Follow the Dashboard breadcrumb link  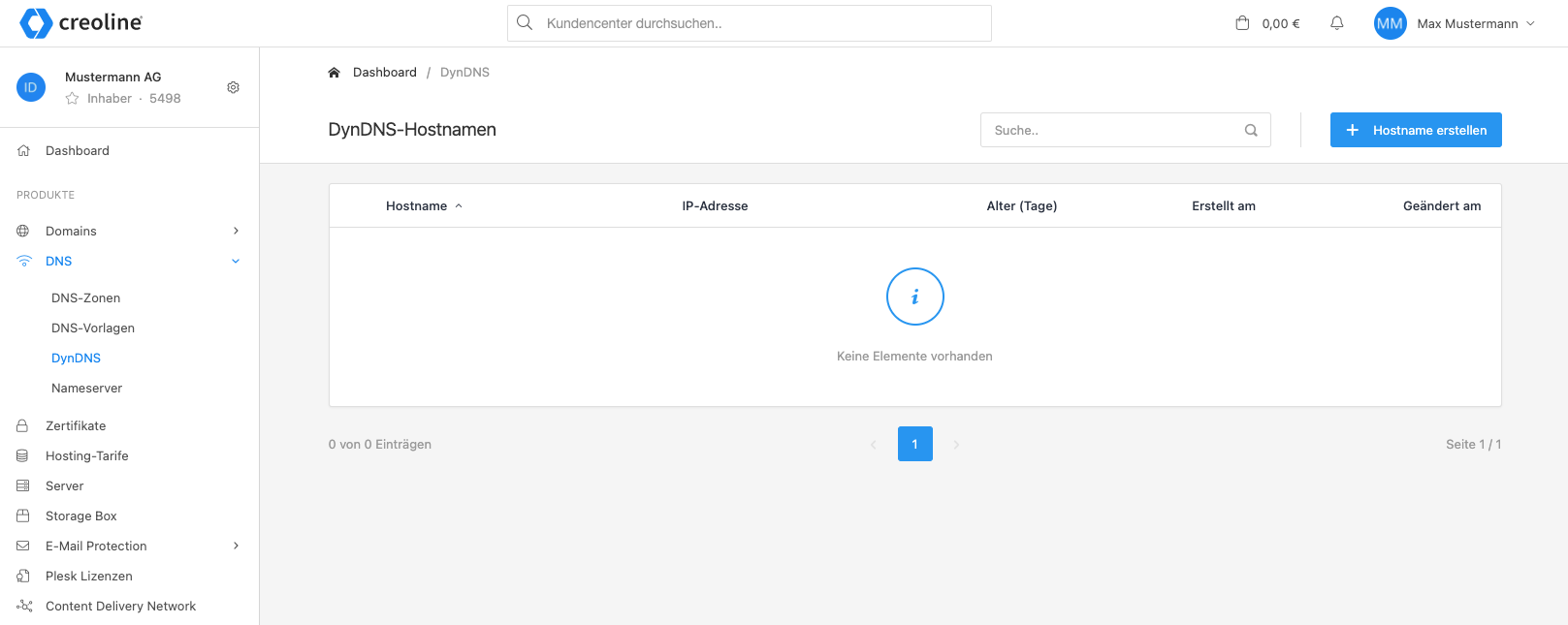tap(384, 73)
